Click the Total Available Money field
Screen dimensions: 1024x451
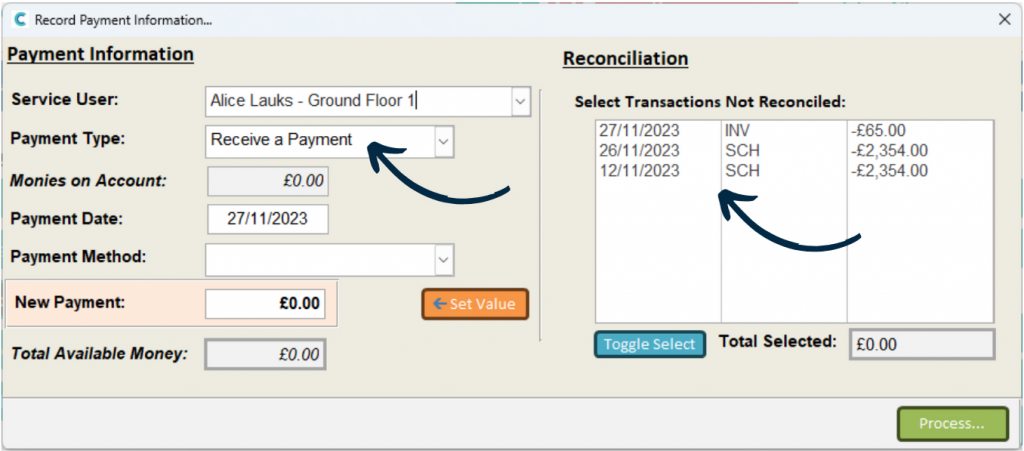coord(265,354)
